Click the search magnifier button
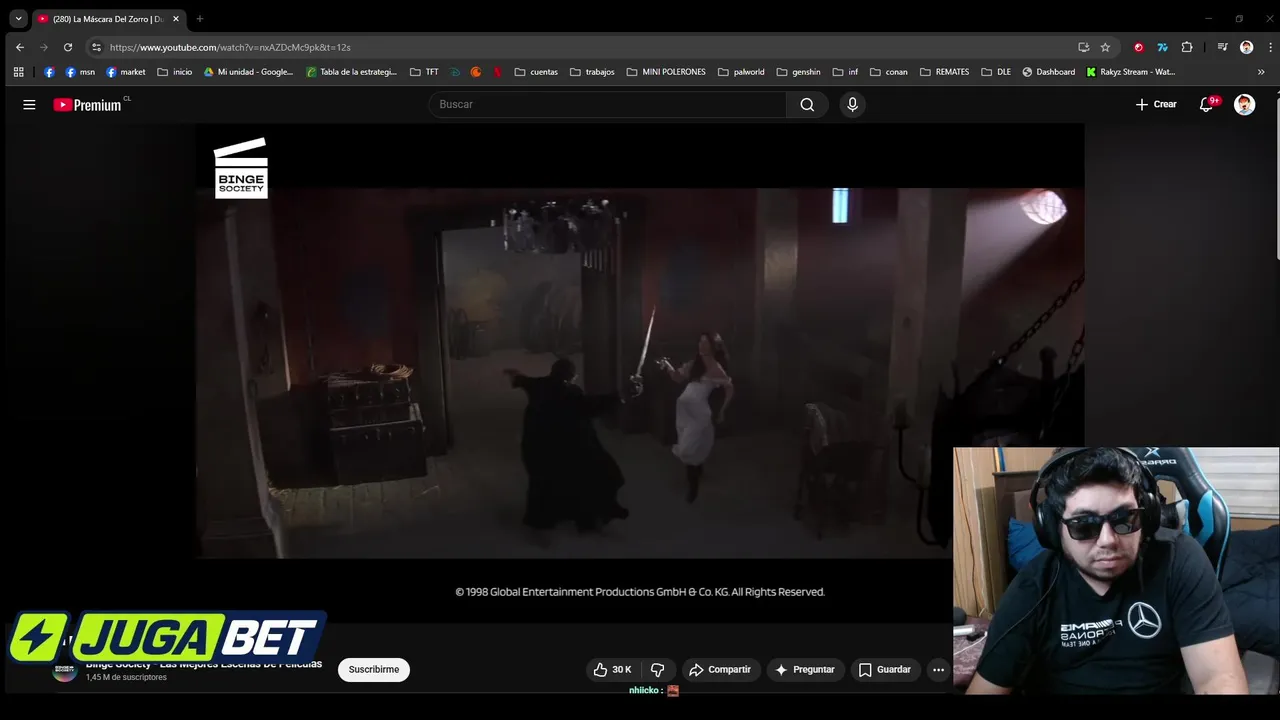Screen dimensions: 1280x720 point(807,104)
